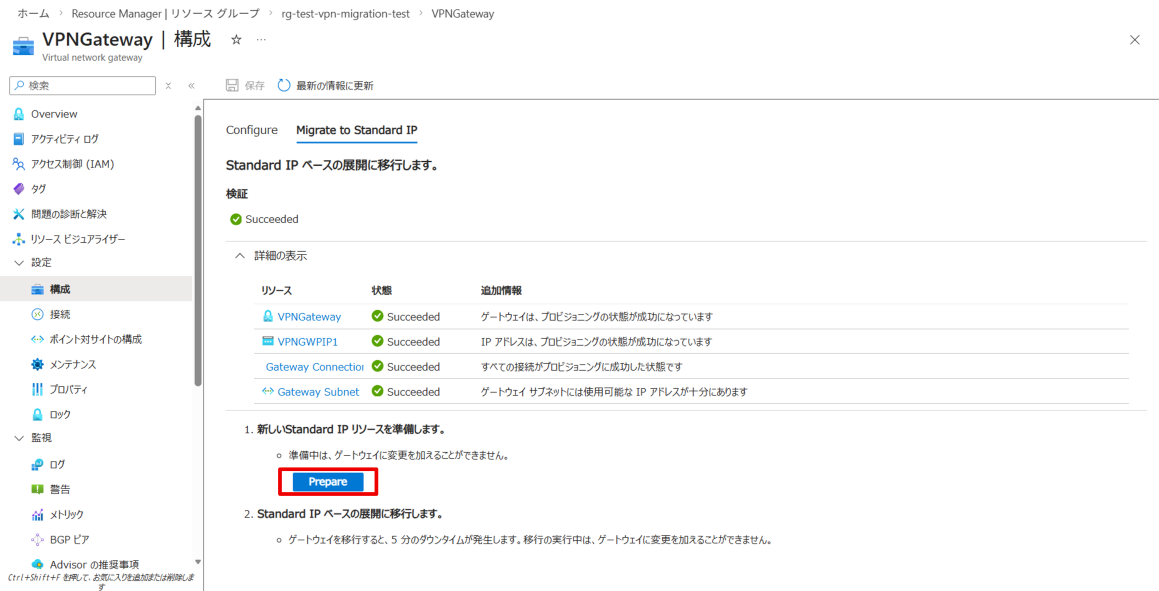The height and width of the screenshot is (591, 1159).
Task: Collapse the sidebar with the double chevron
Action: pyautogui.click(x=191, y=86)
